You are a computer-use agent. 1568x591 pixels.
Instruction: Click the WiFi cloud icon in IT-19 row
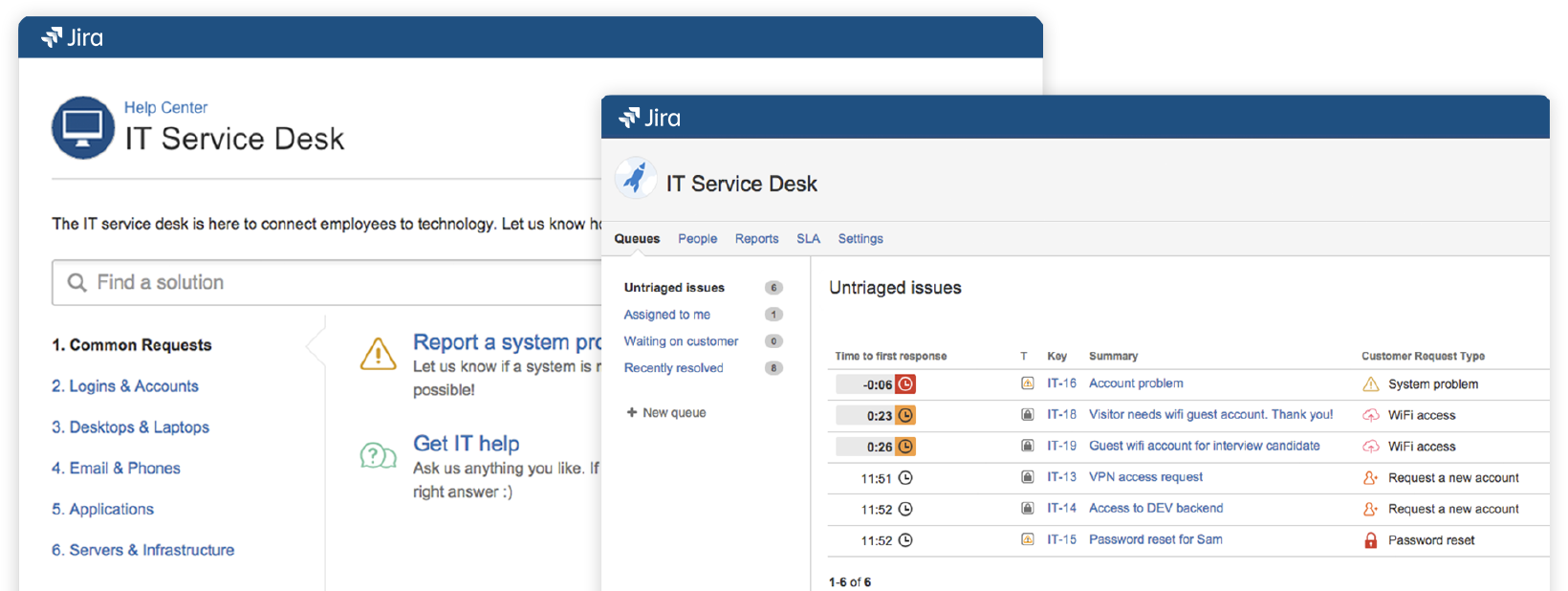pyautogui.click(x=1370, y=447)
